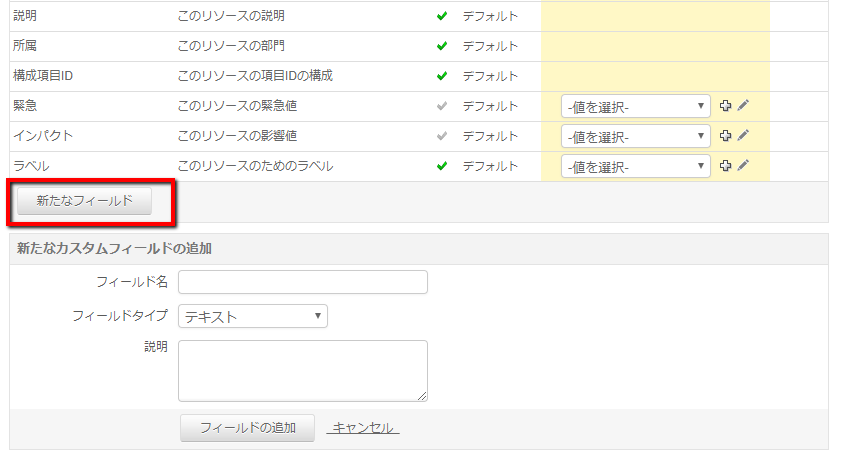Click the pencil edit icon in インパクト row
Viewport: 852px width, 469px height.
pyautogui.click(x=742, y=136)
